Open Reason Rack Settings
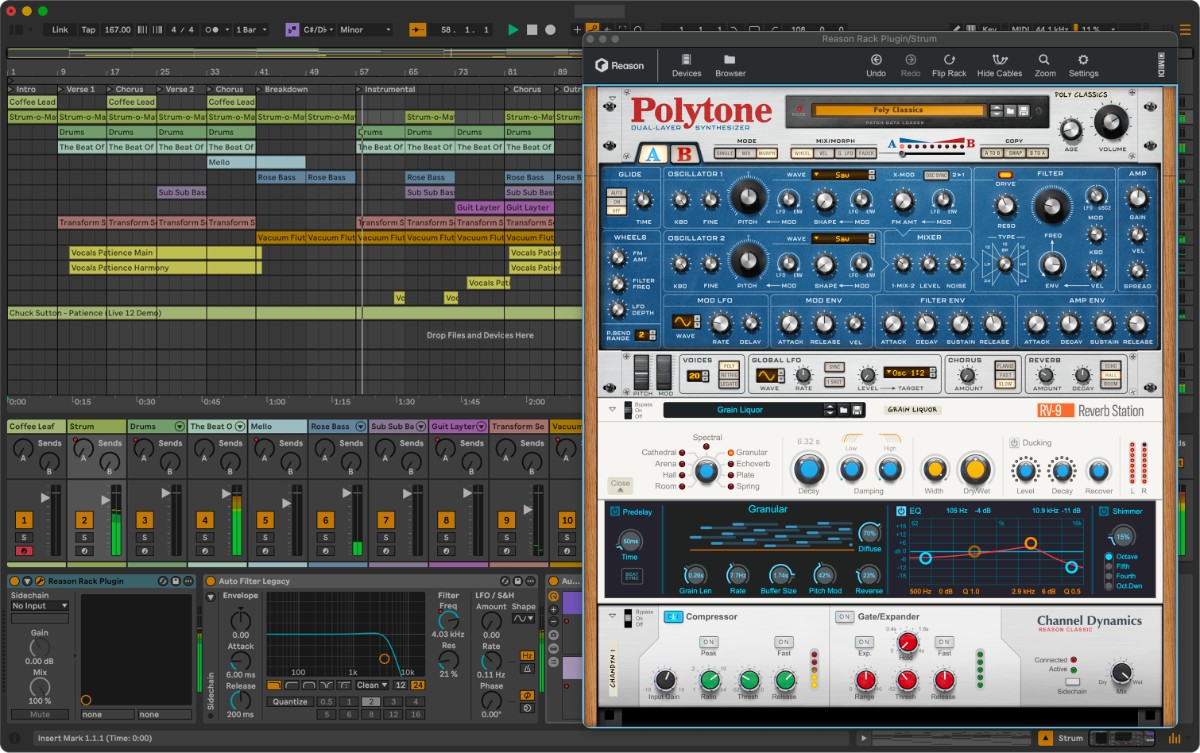Viewport: 1200px width, 753px height. pos(1083,65)
